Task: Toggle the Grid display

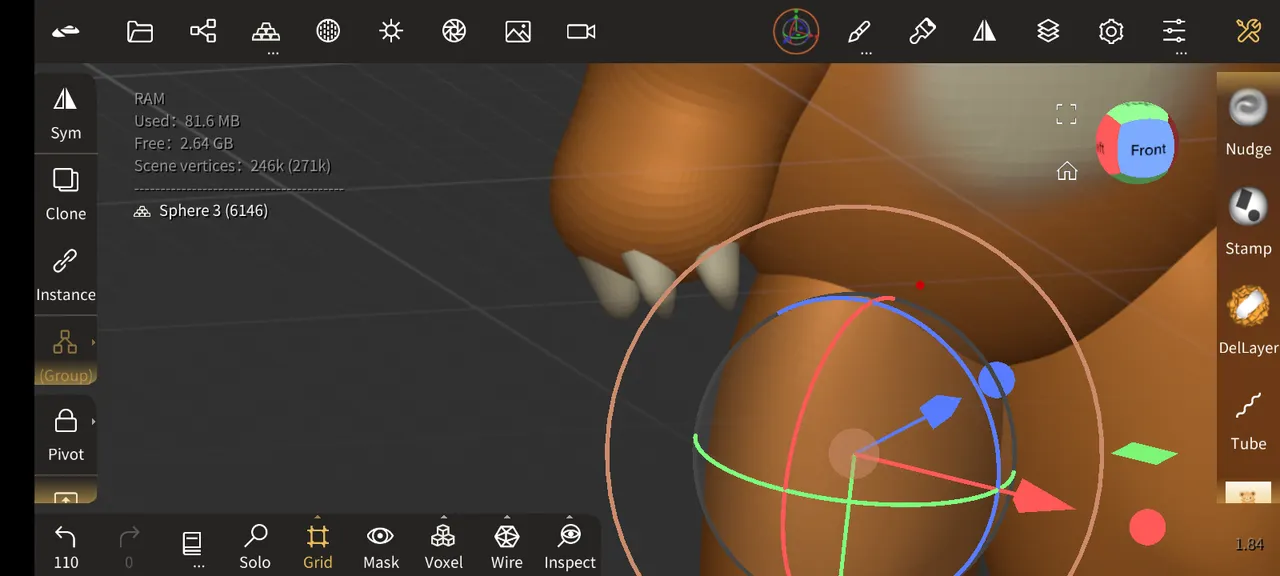Action: click(318, 547)
